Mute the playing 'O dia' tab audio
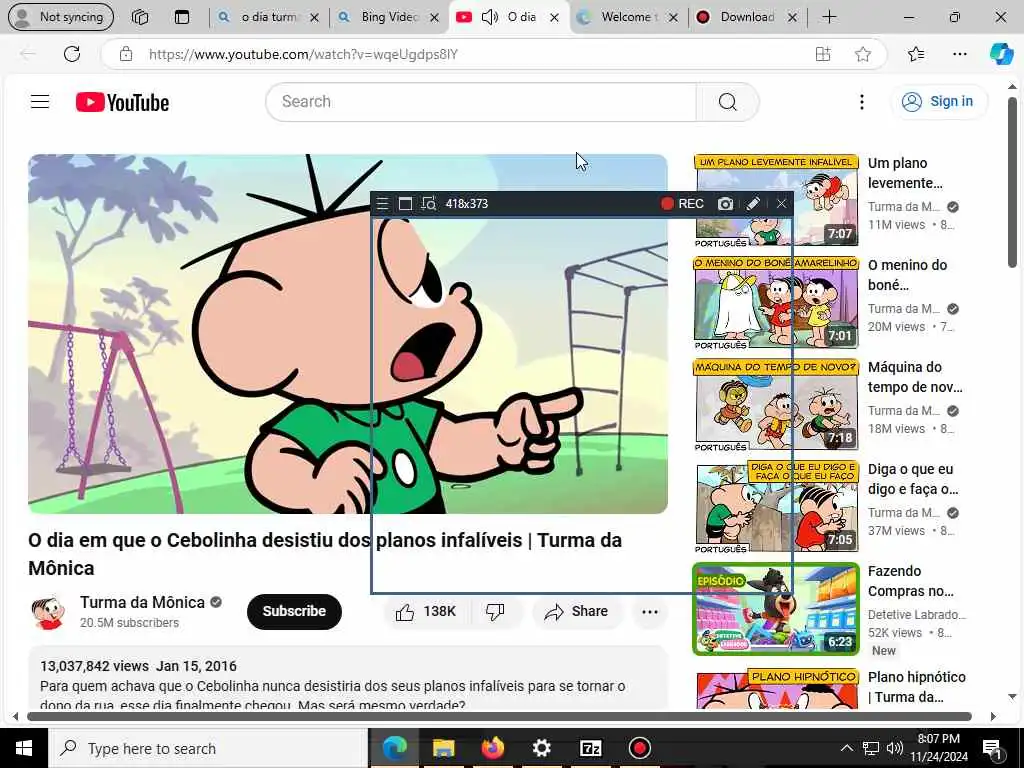This screenshot has height=768, width=1024. (x=490, y=17)
